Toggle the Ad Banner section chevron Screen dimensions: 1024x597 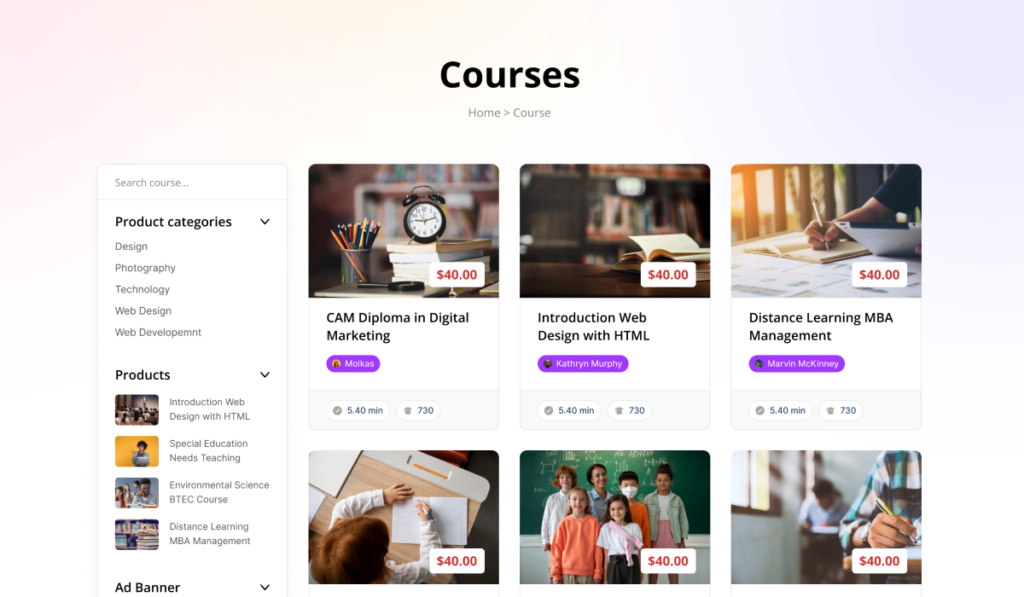click(x=264, y=587)
